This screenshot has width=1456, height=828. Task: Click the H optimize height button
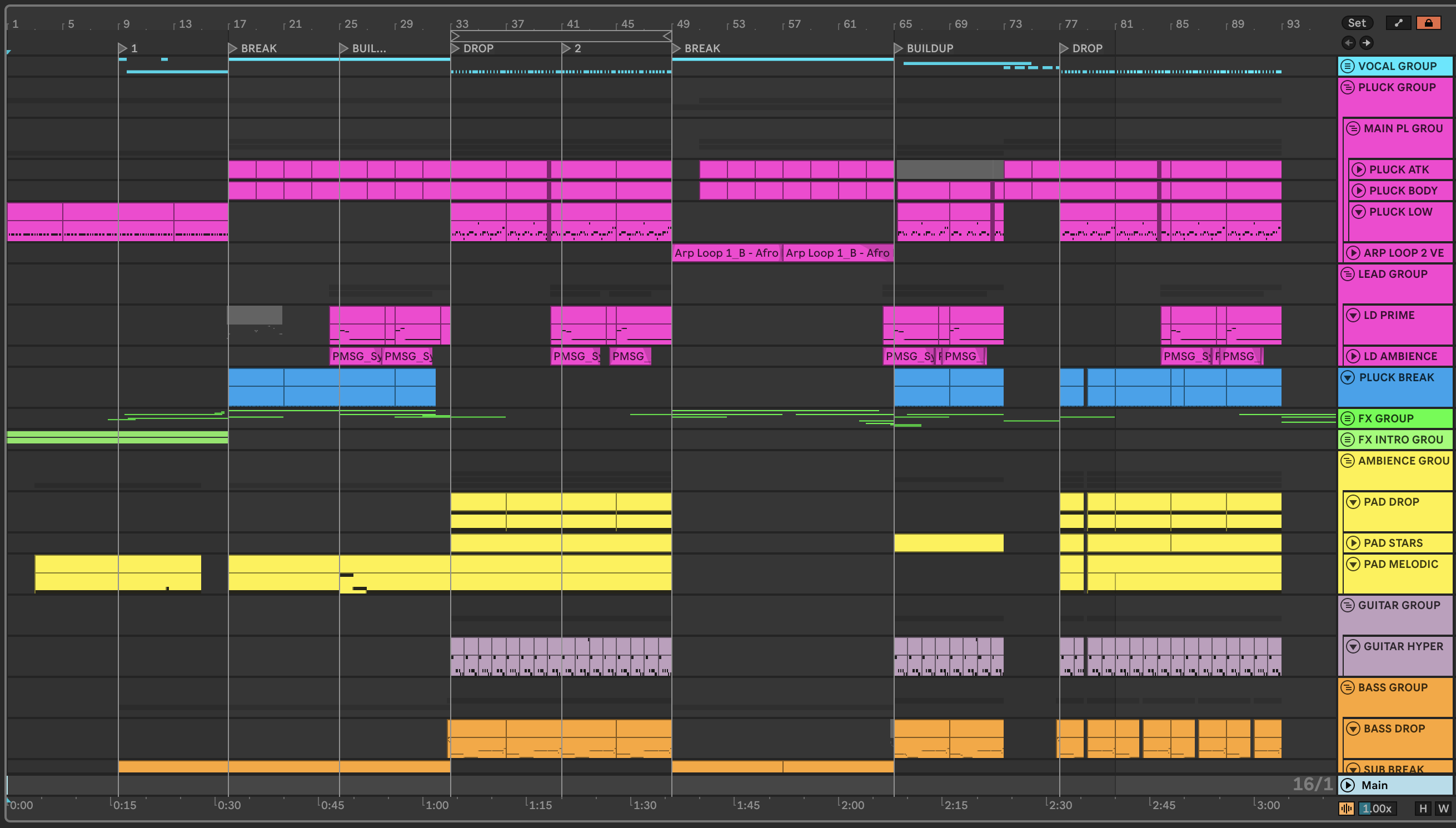(x=1423, y=809)
